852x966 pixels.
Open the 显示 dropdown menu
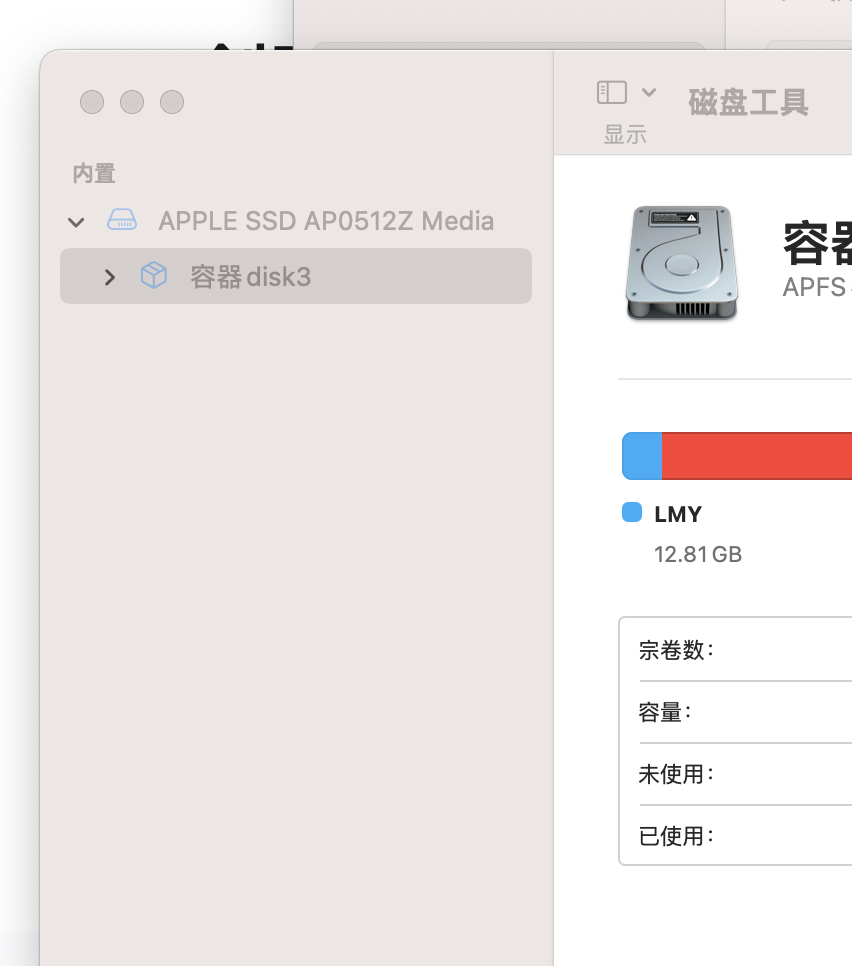pos(626,110)
